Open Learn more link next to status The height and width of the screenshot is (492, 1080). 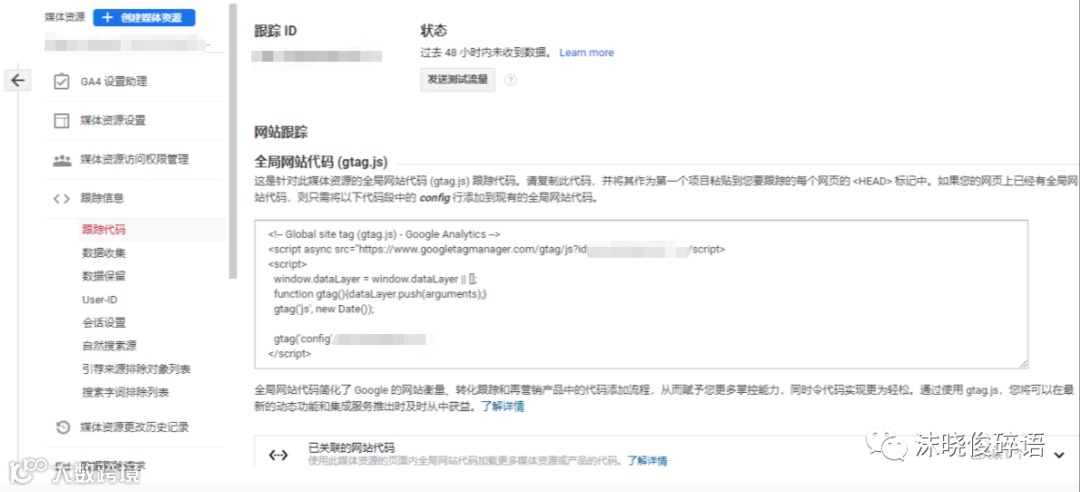pos(586,53)
